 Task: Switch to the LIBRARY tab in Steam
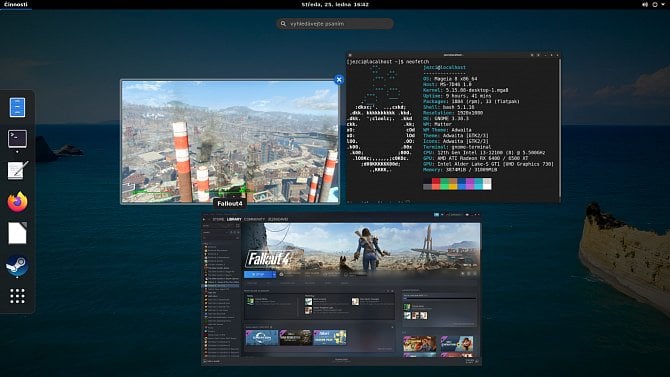pos(234,219)
